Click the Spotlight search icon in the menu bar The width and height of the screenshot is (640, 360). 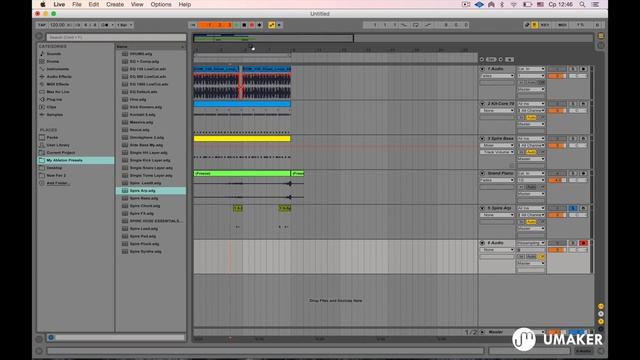[x=582, y=4]
